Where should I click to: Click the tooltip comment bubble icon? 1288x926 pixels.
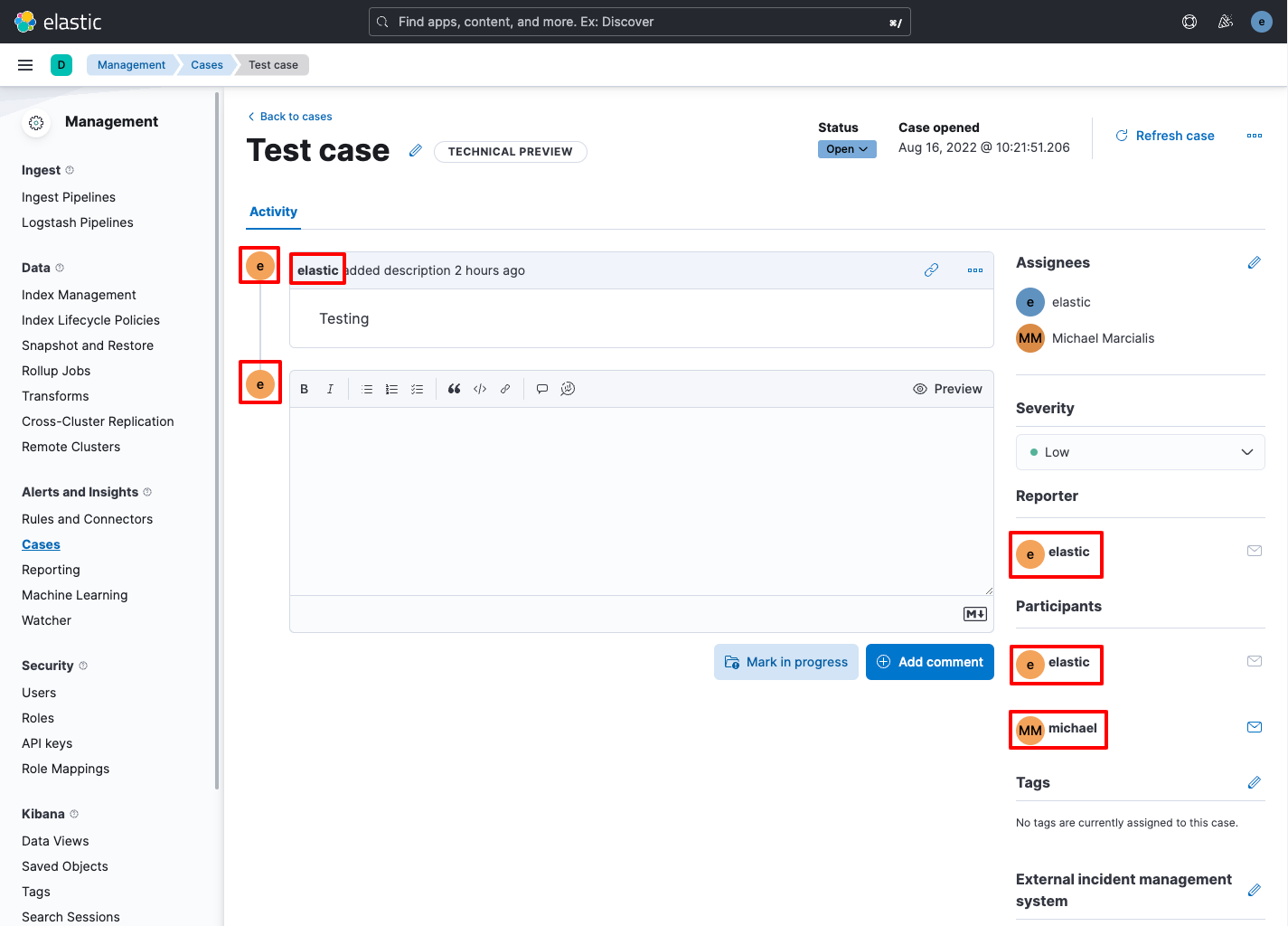[x=542, y=389]
